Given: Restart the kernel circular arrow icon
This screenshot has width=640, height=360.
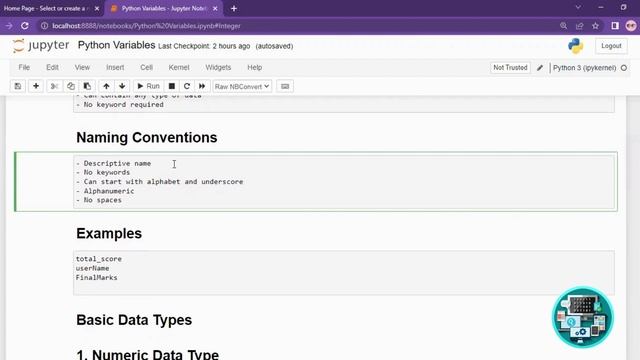Looking at the screenshot, I should click(187, 86).
